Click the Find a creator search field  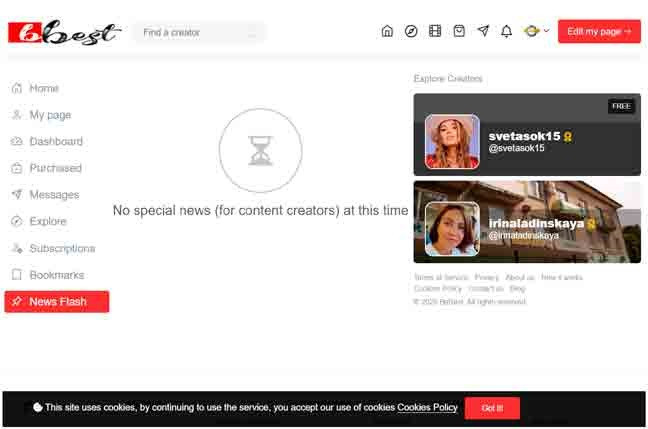[198, 33]
